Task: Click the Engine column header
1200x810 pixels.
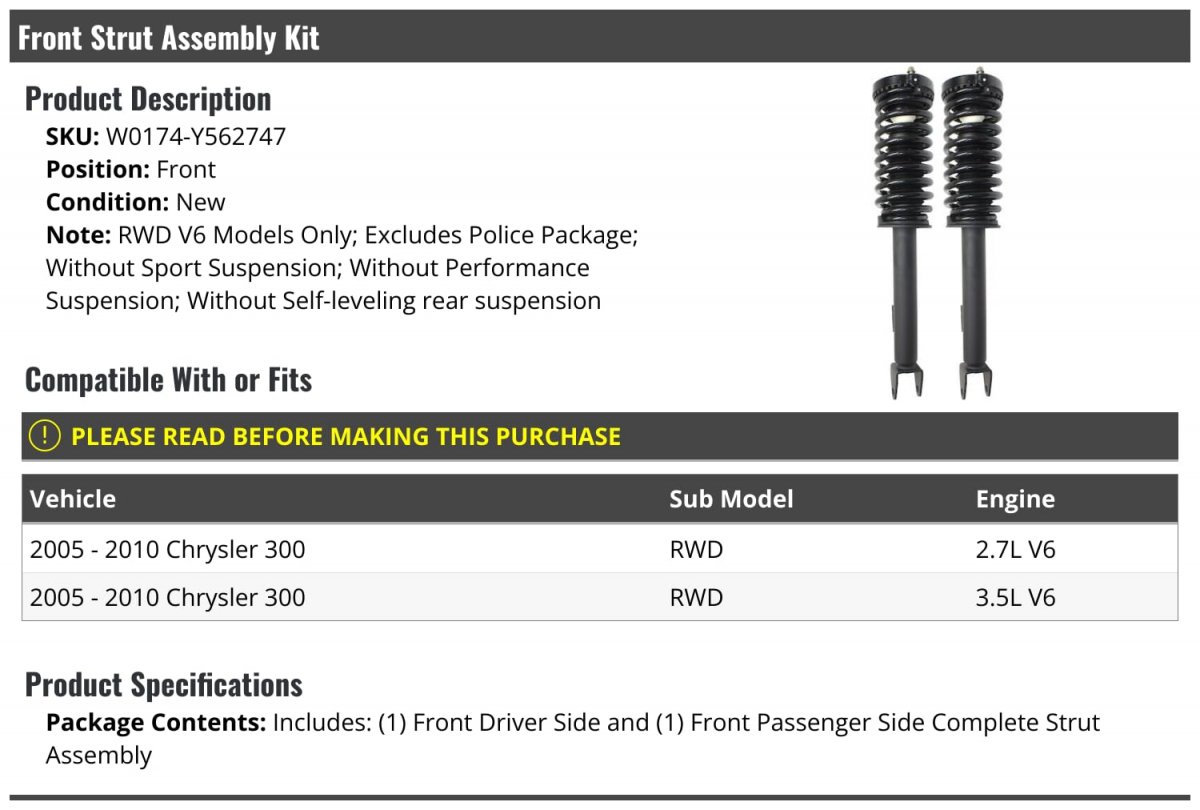Action: coord(1015,499)
